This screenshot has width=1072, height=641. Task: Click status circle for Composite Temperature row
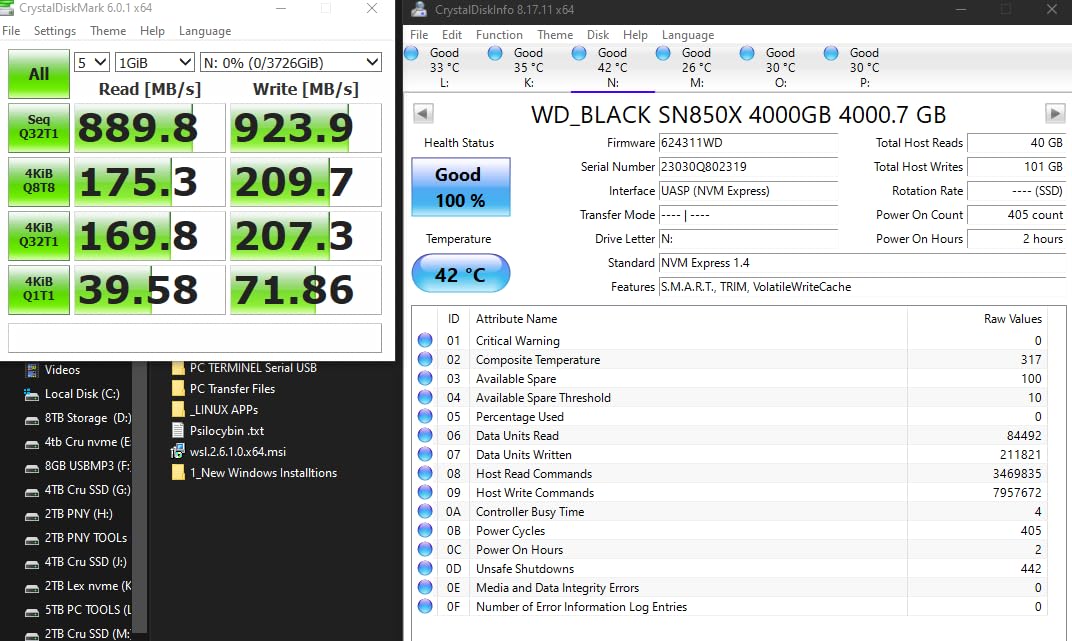point(425,359)
